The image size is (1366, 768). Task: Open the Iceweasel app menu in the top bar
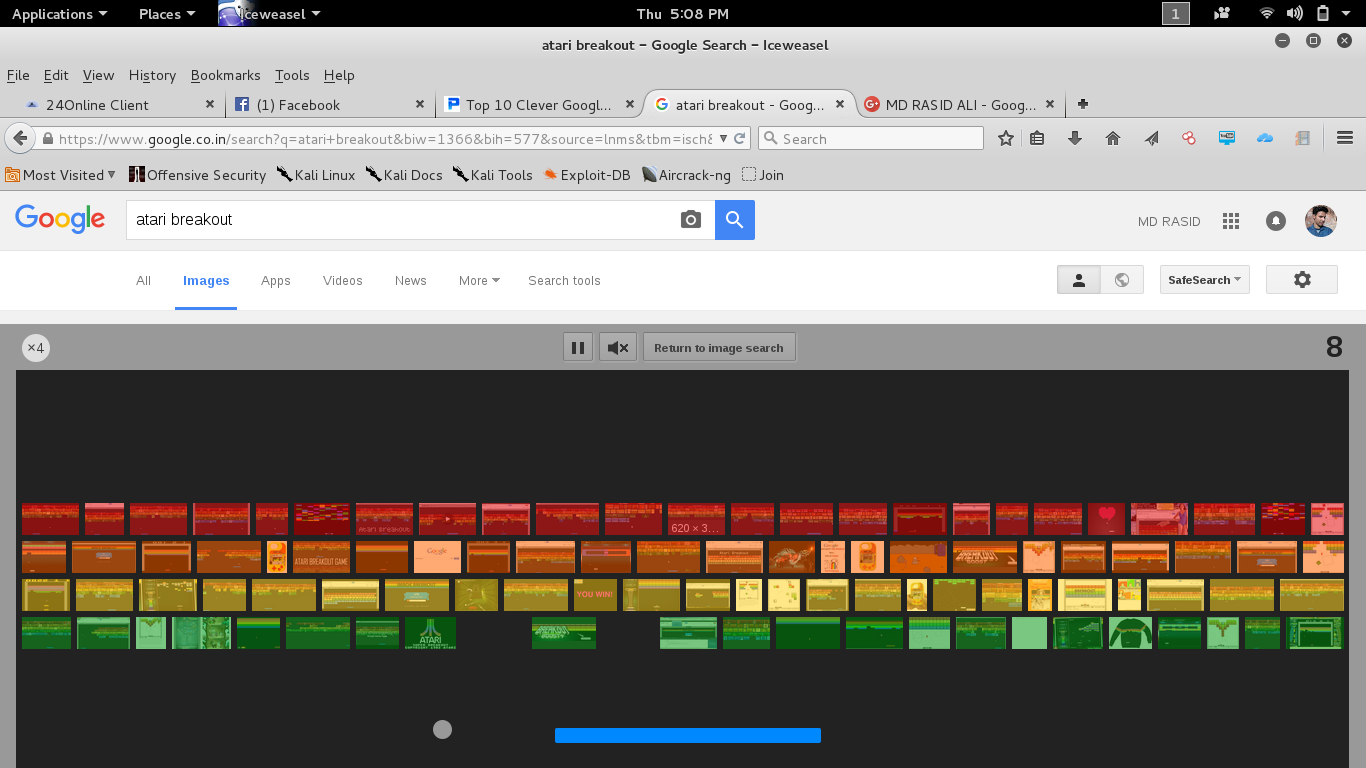tap(270, 13)
